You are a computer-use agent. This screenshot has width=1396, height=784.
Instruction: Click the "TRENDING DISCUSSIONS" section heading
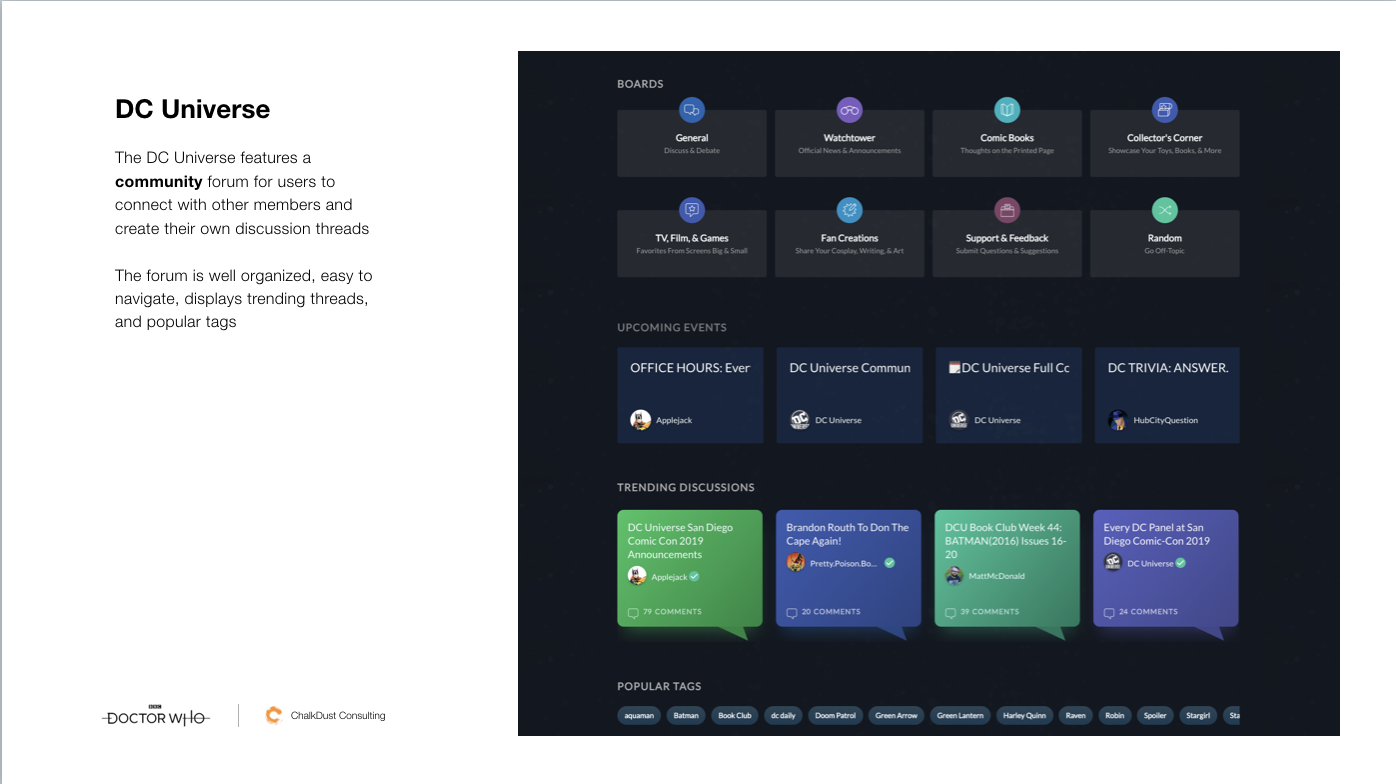686,488
